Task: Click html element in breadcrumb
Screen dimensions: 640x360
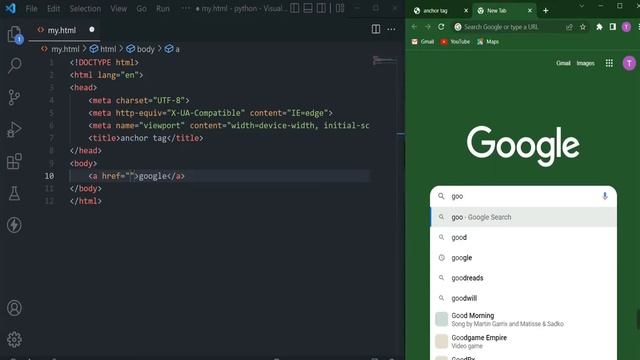Action: click(103, 49)
